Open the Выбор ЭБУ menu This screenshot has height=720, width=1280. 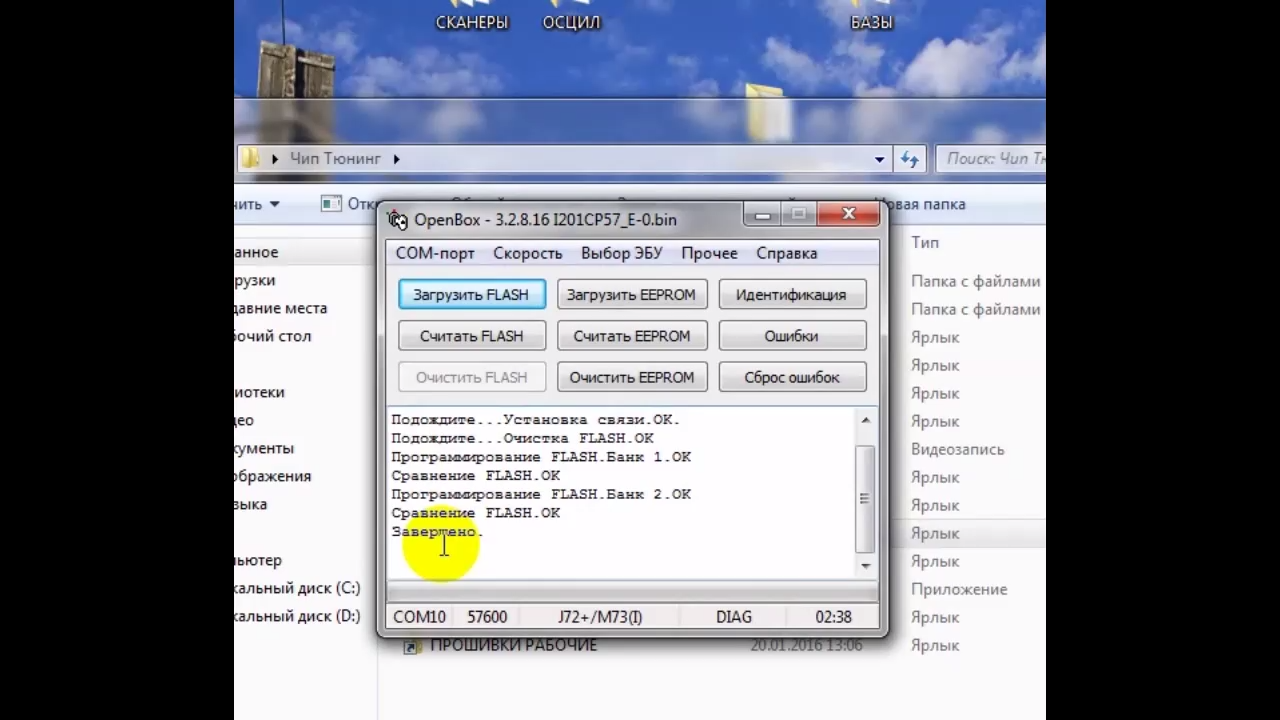coord(621,253)
